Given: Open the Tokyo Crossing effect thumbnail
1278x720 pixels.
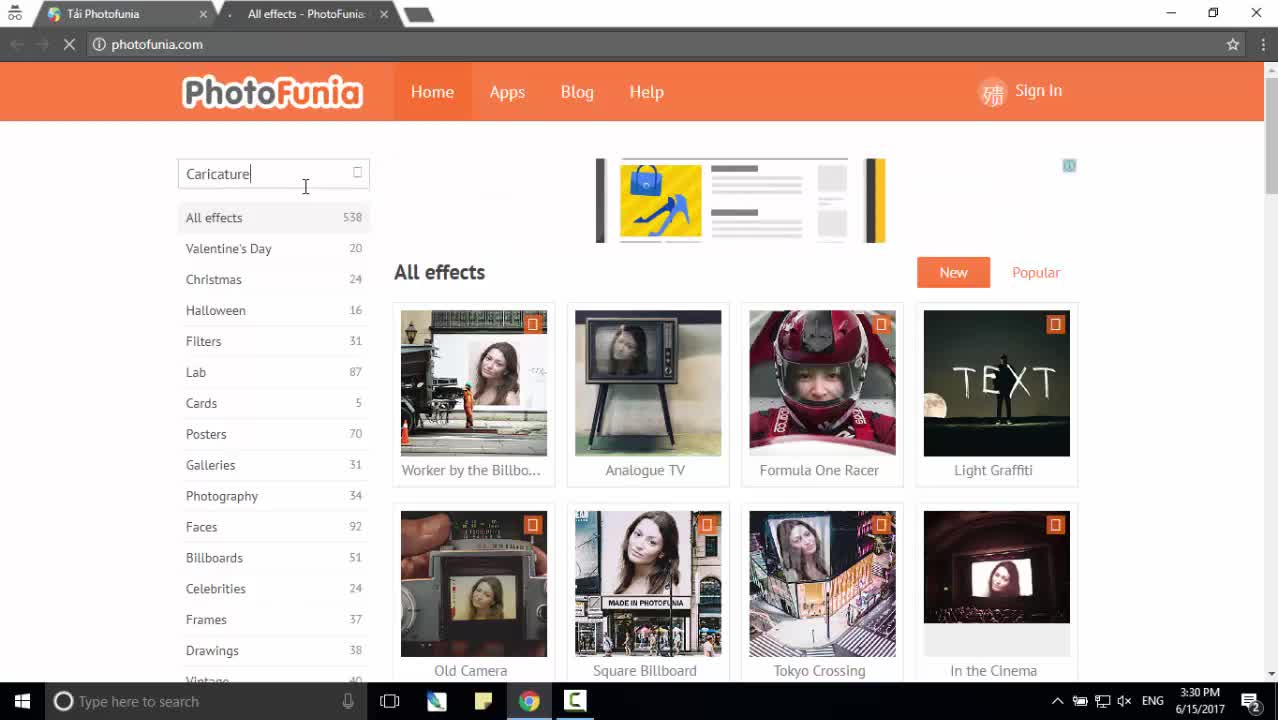Looking at the screenshot, I should pos(822,584).
